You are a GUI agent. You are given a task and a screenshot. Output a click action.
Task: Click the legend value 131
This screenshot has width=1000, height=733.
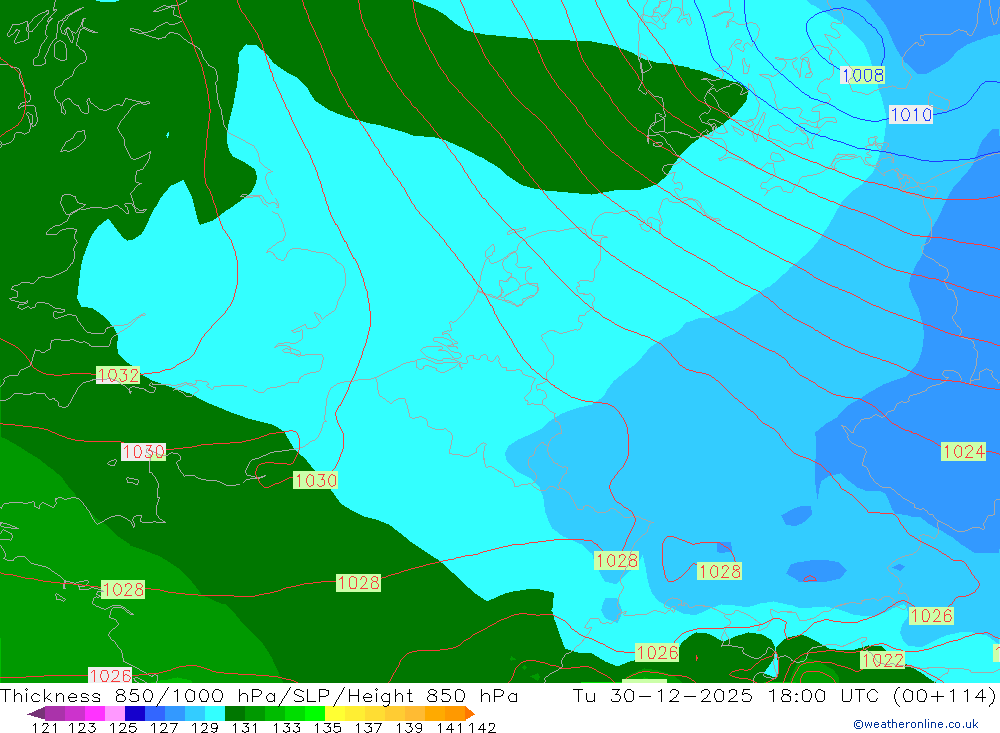245,727
